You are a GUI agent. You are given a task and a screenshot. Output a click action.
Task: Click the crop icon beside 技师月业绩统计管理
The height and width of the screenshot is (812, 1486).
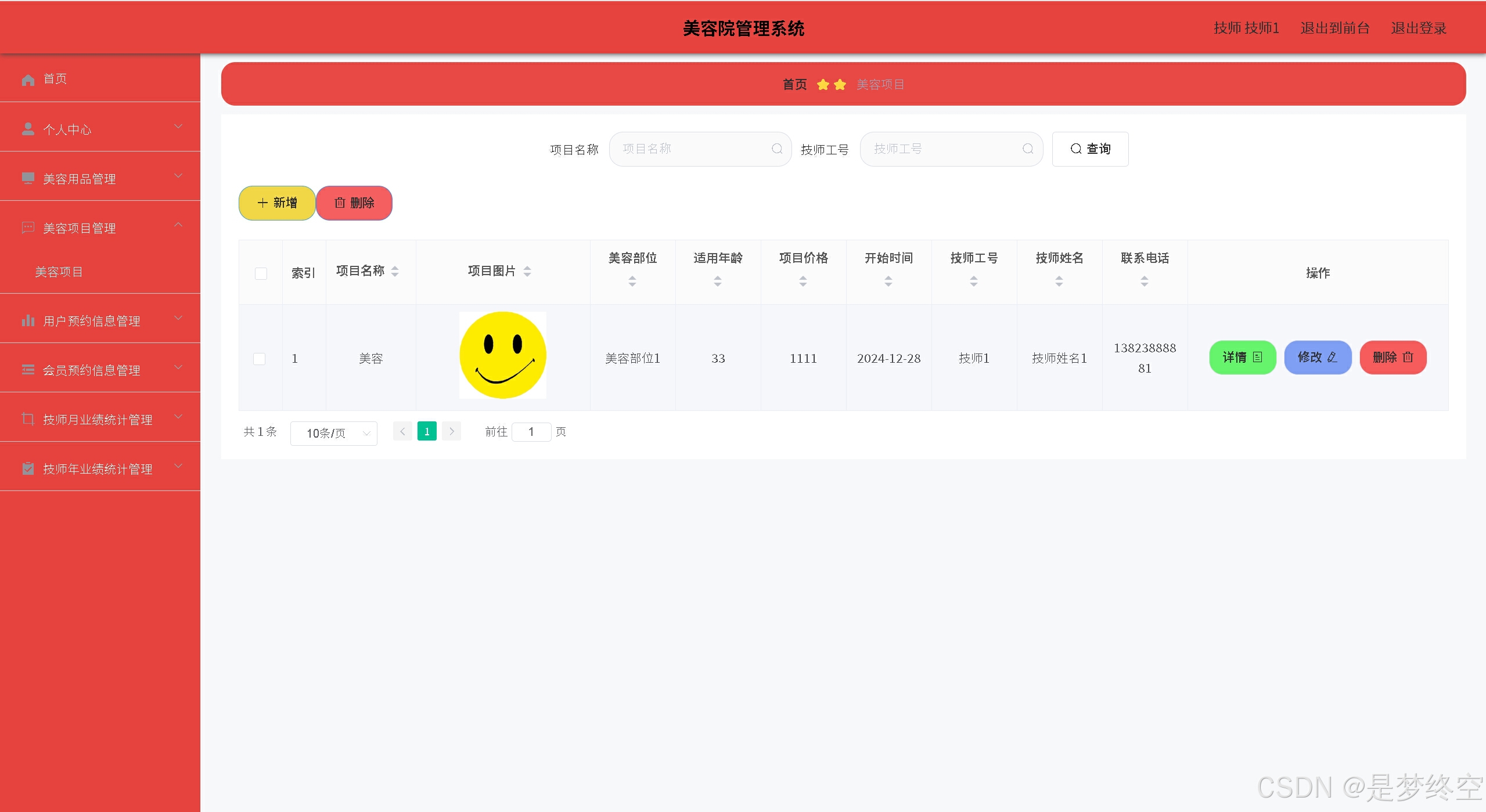click(x=28, y=418)
